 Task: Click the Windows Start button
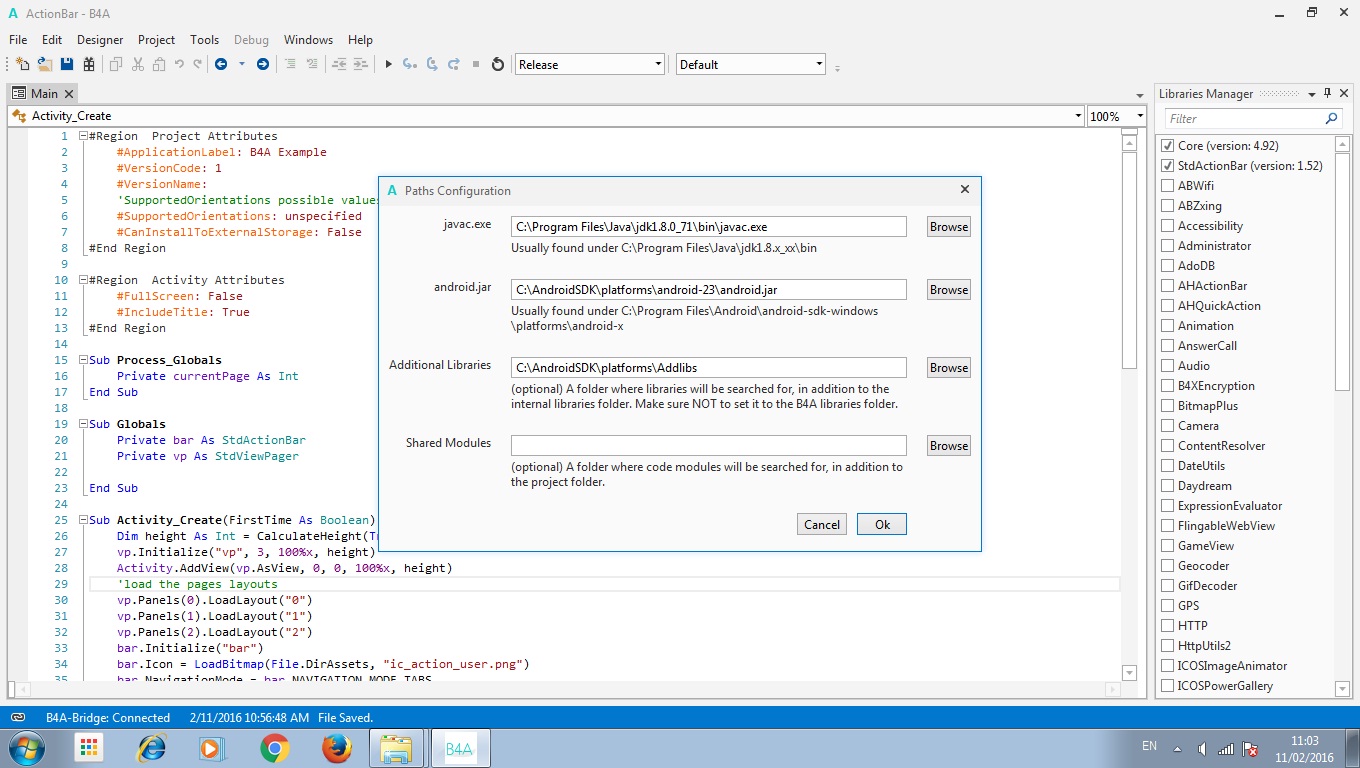(25, 748)
